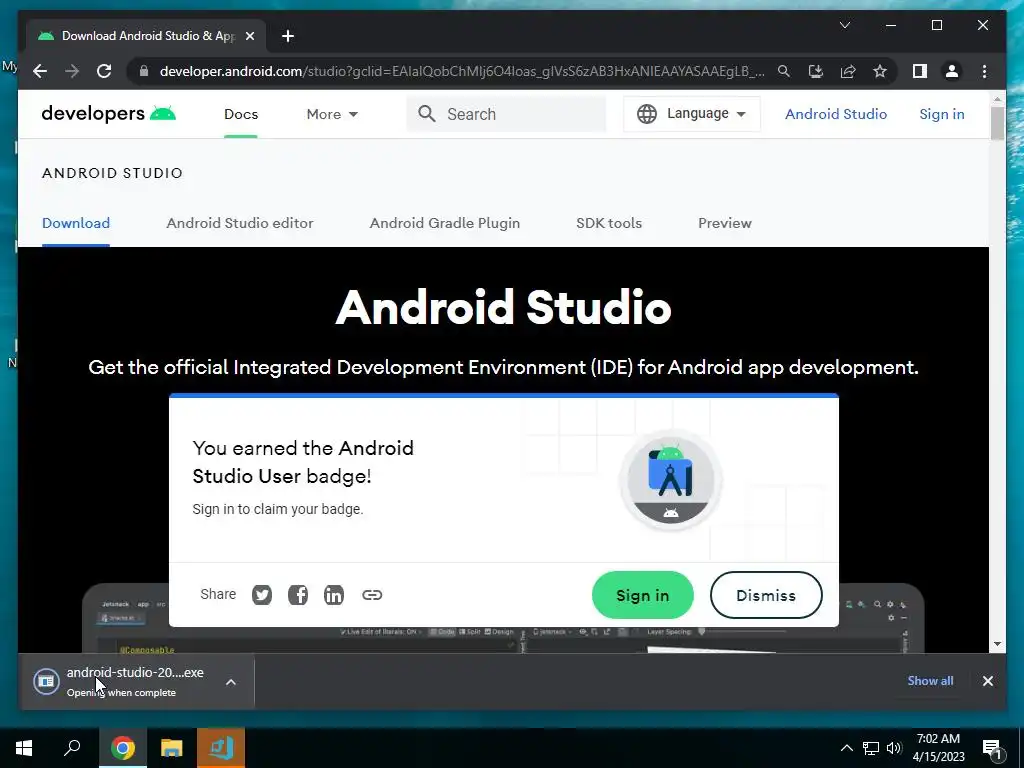Share this page icon
The image size is (1024, 768).
point(848,71)
